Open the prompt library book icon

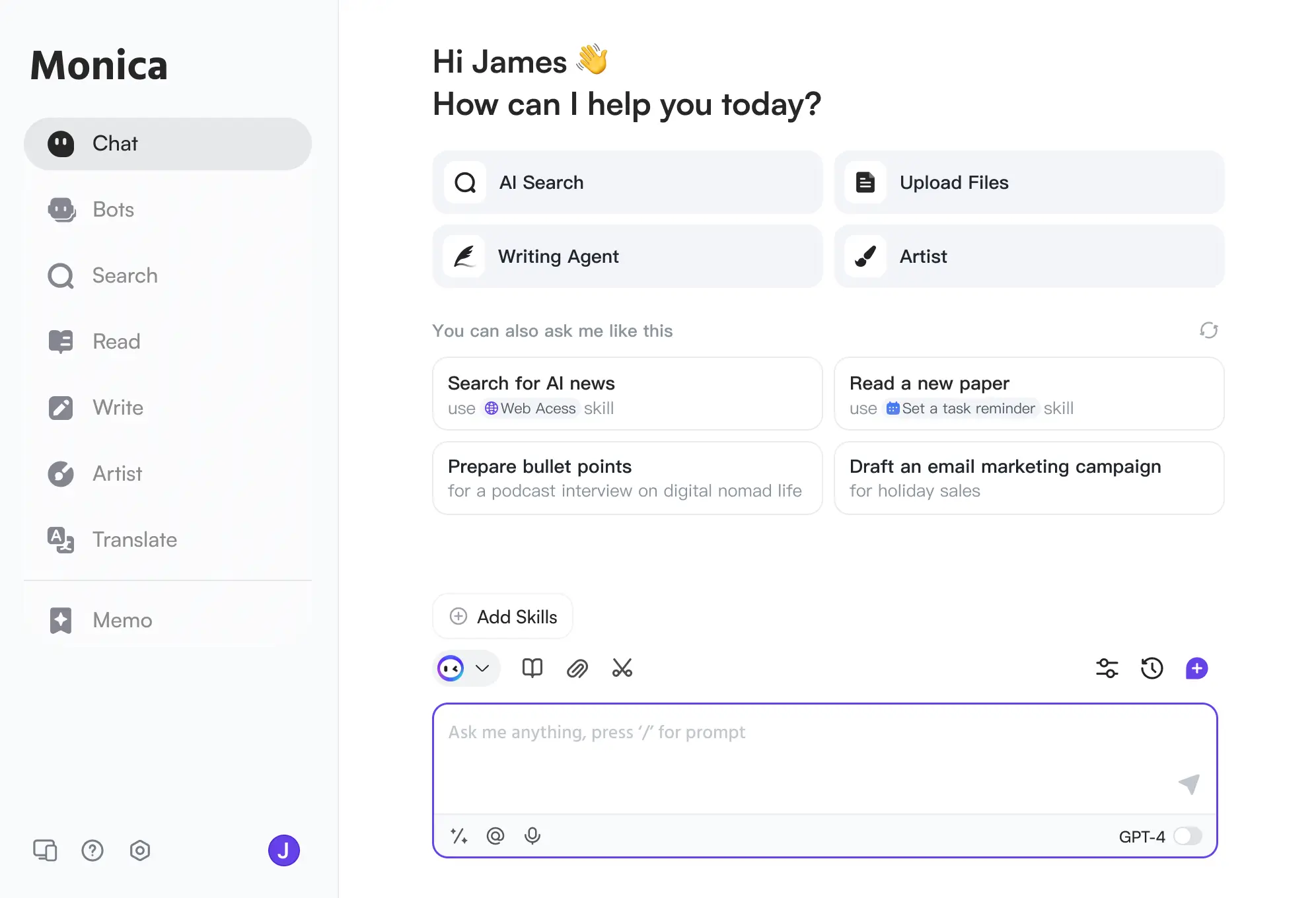(x=532, y=668)
